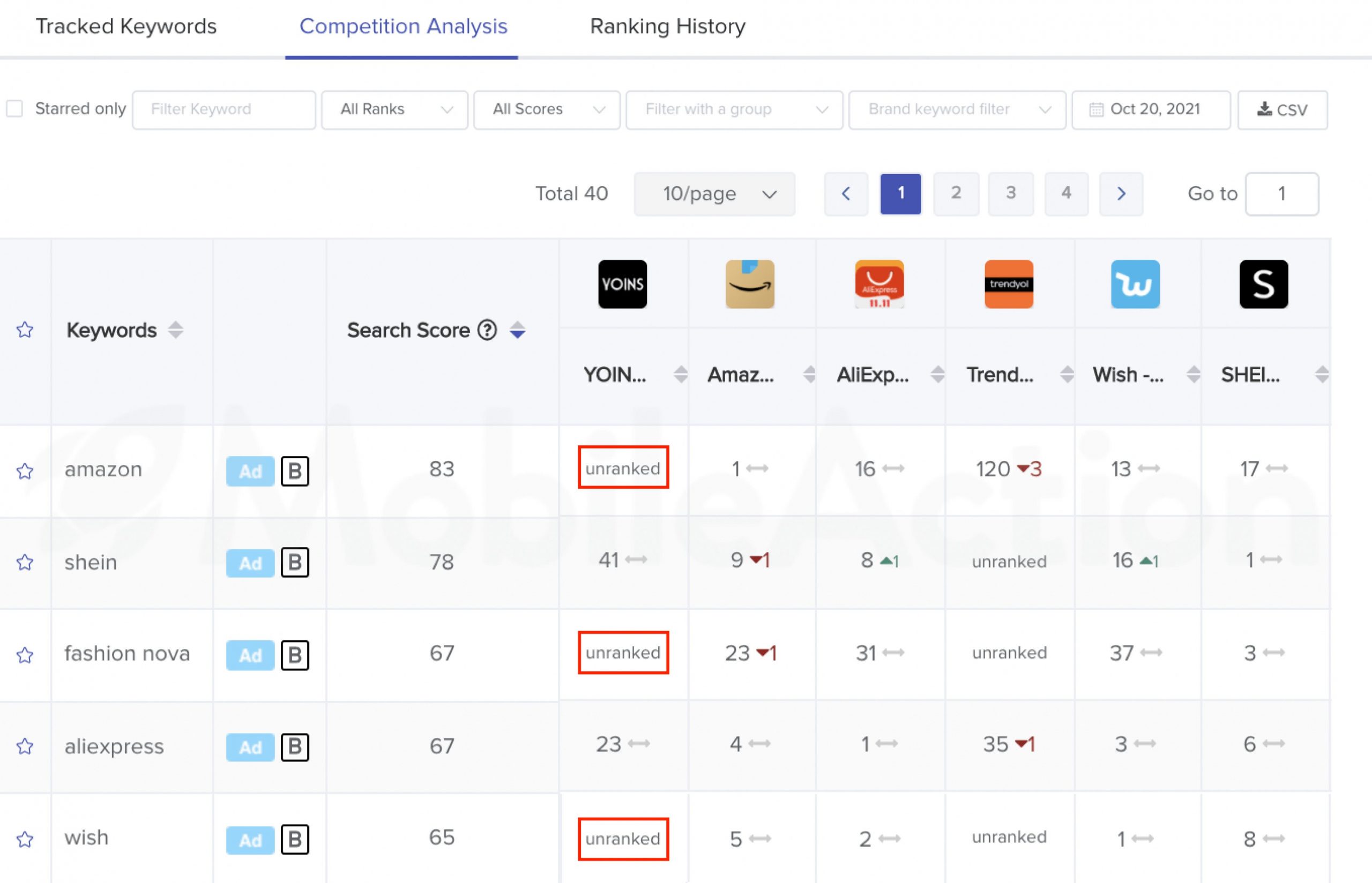Enable the Starred only checkbox
The height and width of the screenshot is (883, 1372).
tap(14, 109)
